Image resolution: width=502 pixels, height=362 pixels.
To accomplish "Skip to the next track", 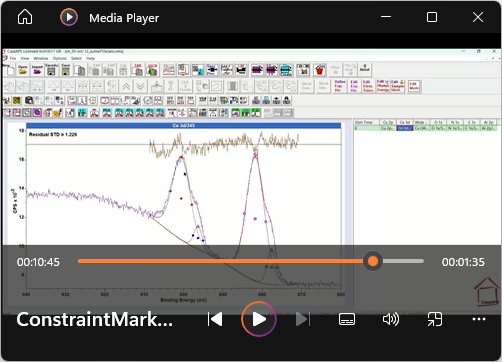I will (x=303, y=319).
